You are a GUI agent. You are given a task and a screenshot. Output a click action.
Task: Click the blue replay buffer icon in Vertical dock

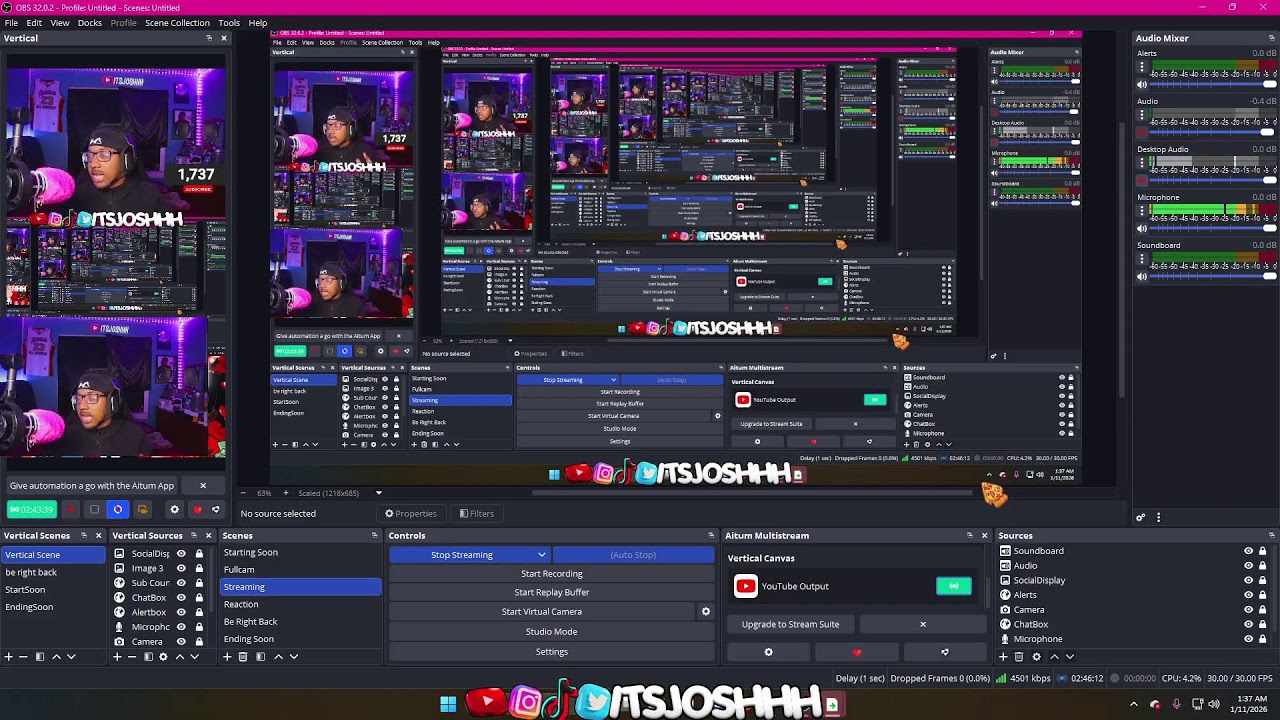point(118,509)
